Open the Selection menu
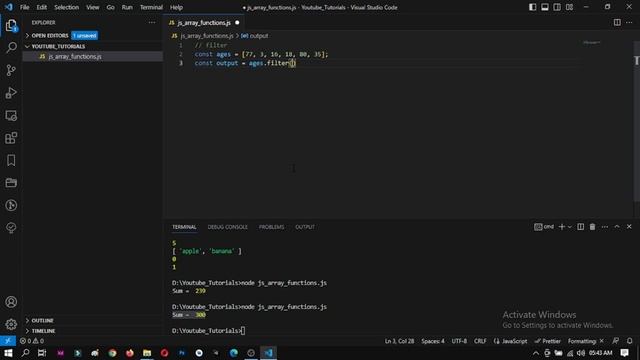 tap(67, 7)
